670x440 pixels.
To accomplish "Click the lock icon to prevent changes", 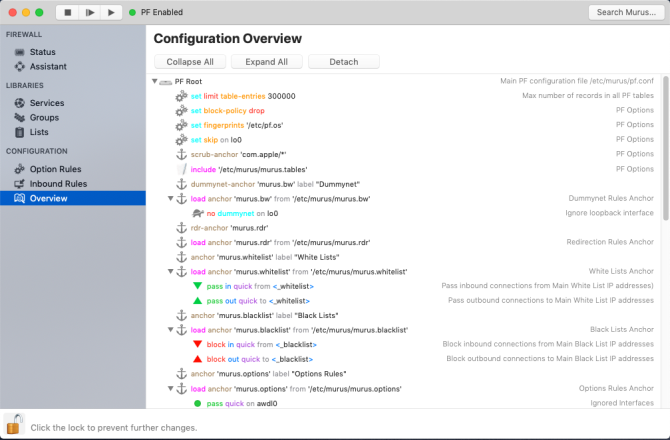I will pos(14,424).
